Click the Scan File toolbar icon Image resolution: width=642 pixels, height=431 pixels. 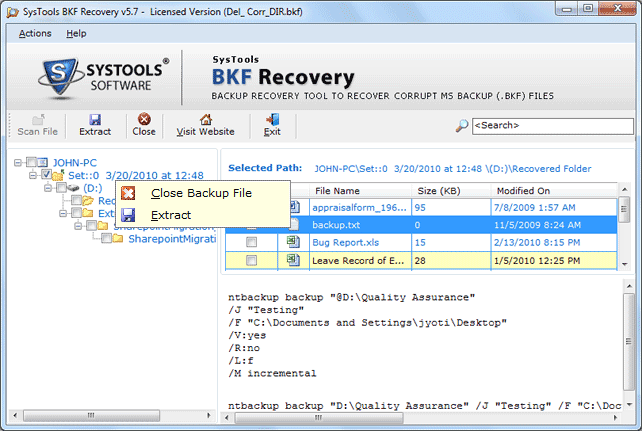38,120
